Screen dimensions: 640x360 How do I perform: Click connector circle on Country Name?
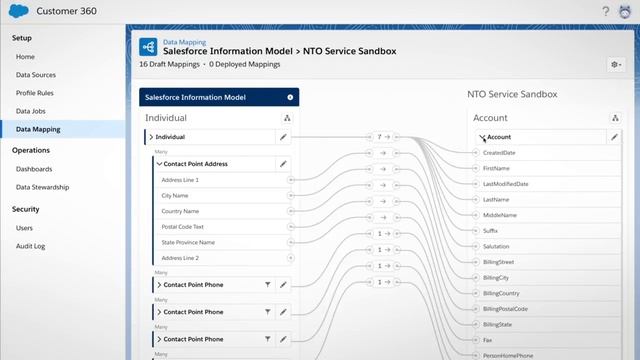tap(291, 211)
